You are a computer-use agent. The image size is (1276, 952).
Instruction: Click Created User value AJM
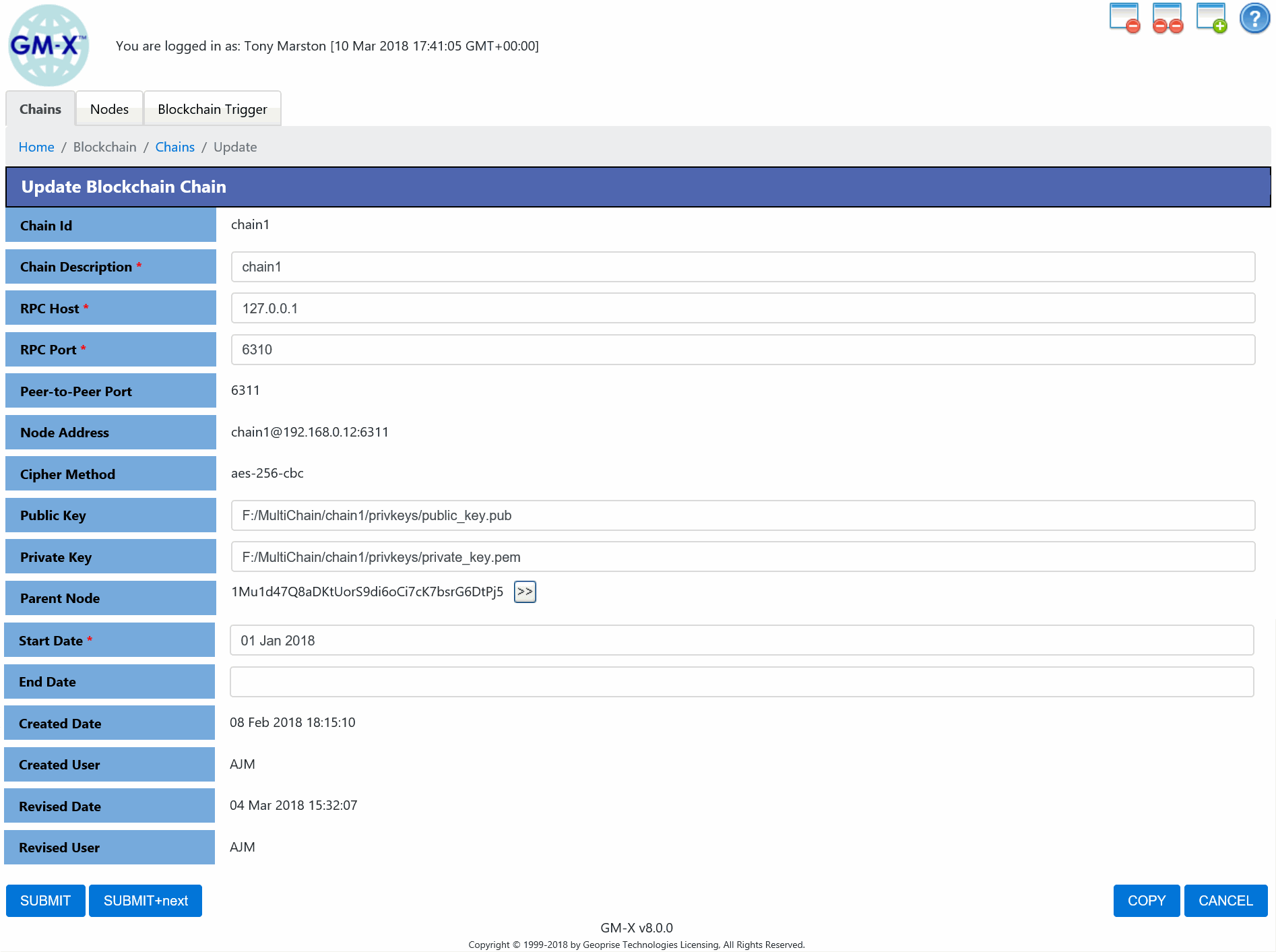click(x=243, y=764)
